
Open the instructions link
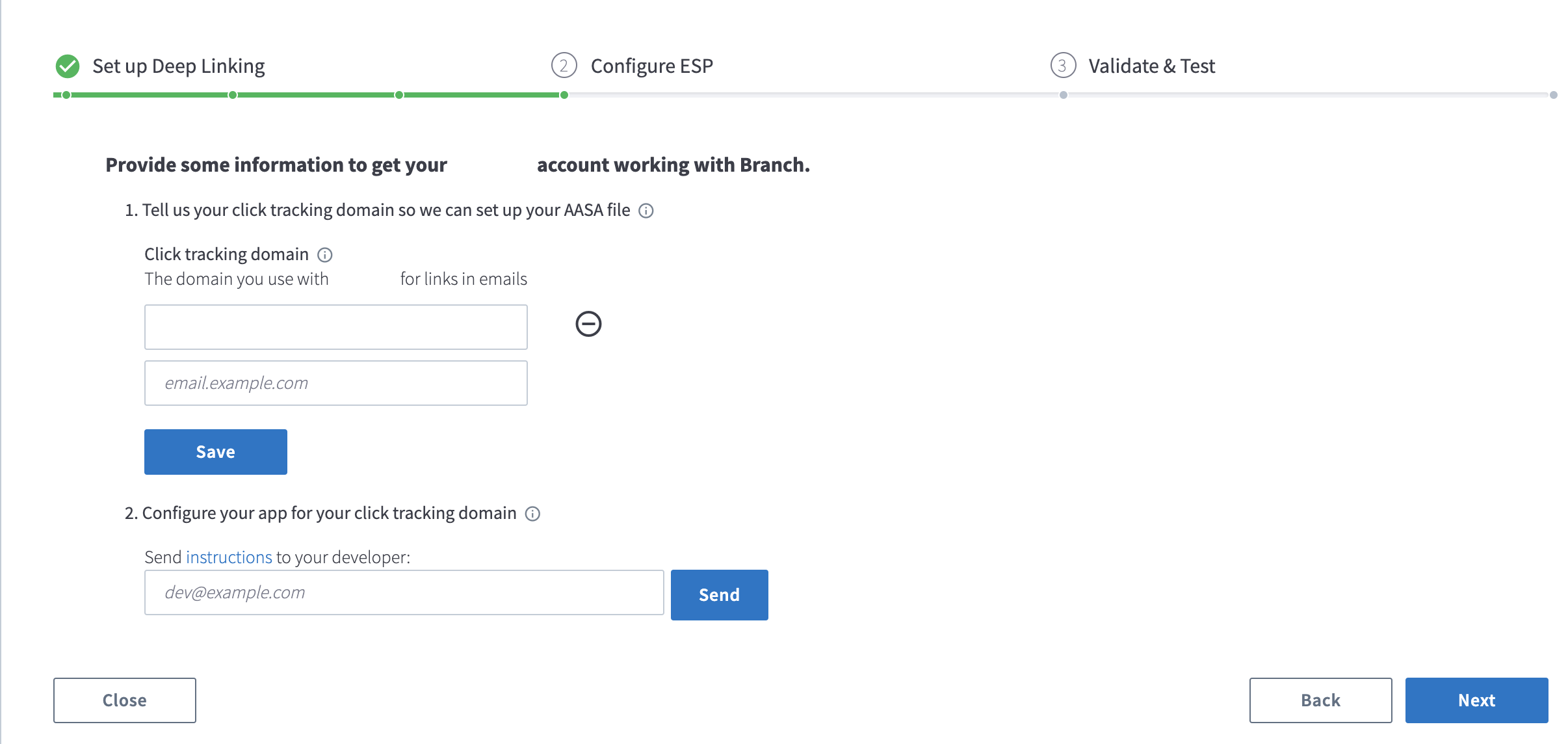229,557
